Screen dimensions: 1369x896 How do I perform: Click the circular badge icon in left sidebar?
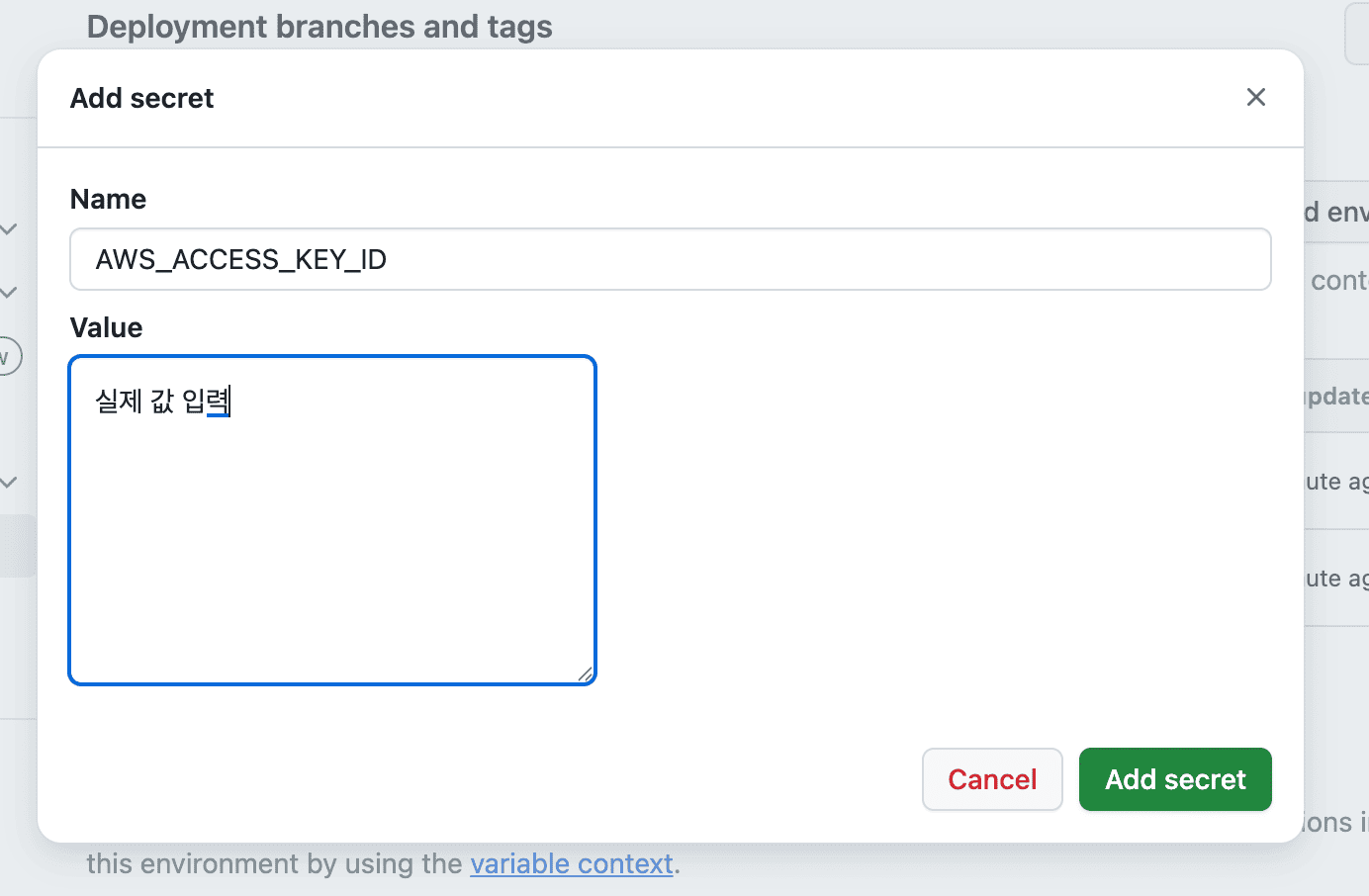point(6,356)
